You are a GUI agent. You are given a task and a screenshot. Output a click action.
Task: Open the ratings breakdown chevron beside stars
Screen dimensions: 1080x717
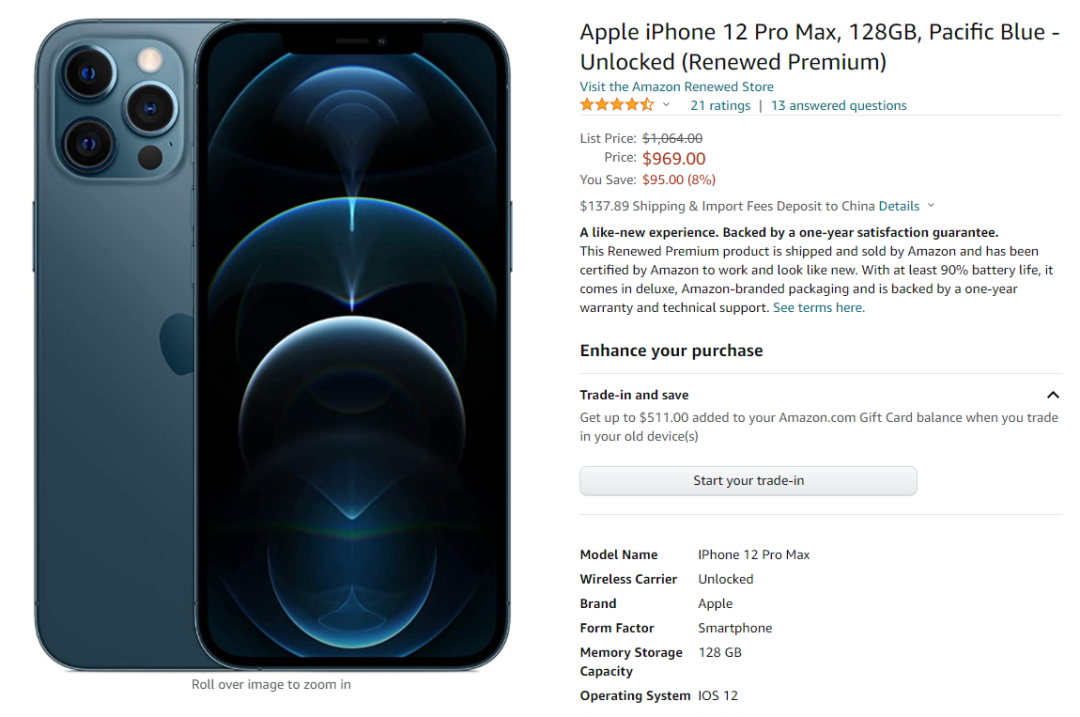click(666, 105)
